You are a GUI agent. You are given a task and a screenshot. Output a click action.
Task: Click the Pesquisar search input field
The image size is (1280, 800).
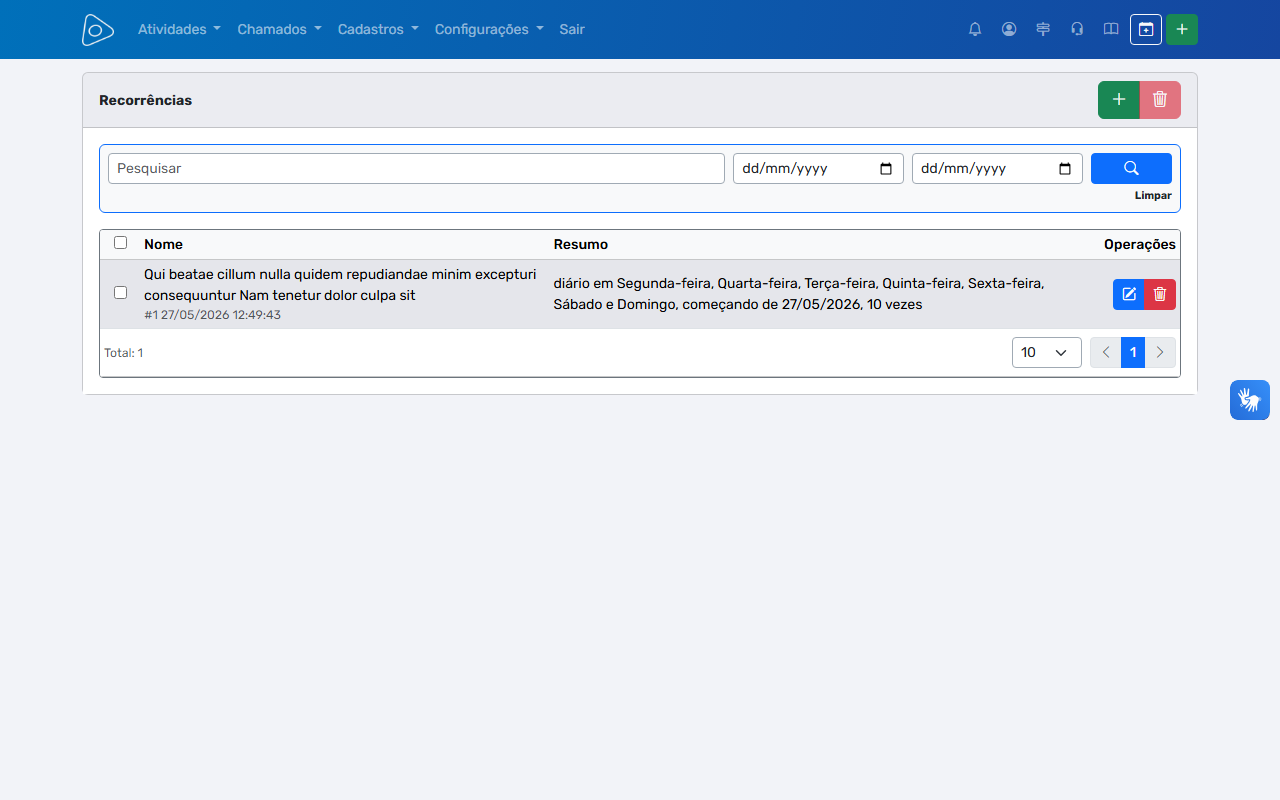point(416,168)
